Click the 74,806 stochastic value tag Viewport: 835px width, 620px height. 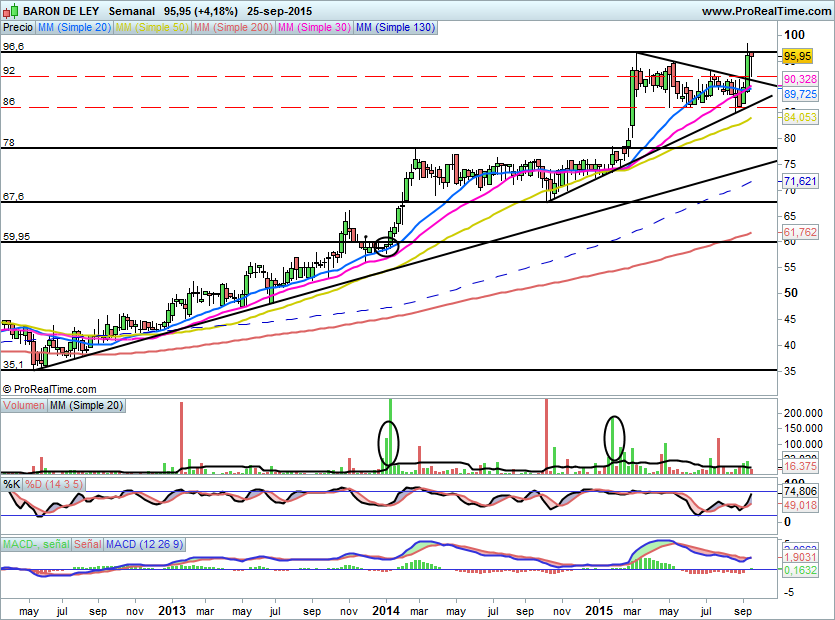pyautogui.click(x=800, y=492)
